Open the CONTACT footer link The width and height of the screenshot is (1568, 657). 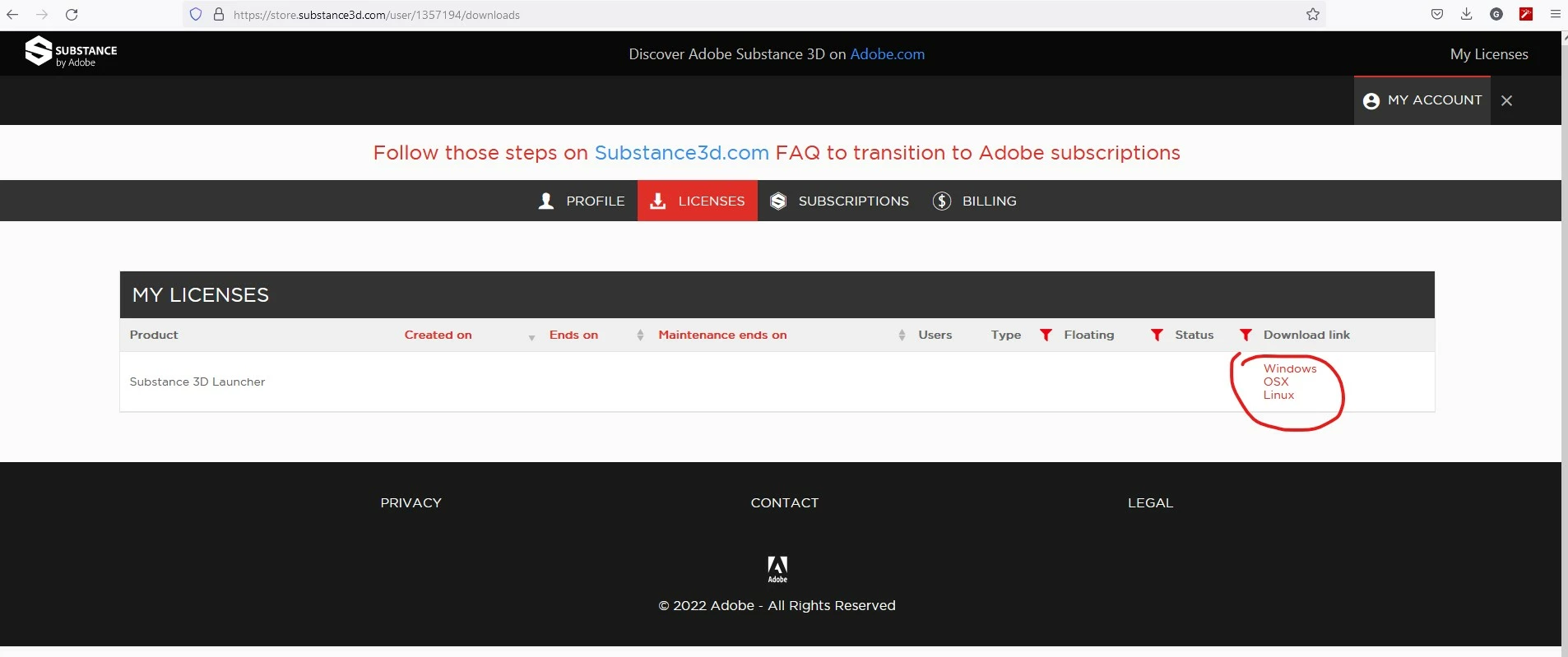click(x=785, y=502)
